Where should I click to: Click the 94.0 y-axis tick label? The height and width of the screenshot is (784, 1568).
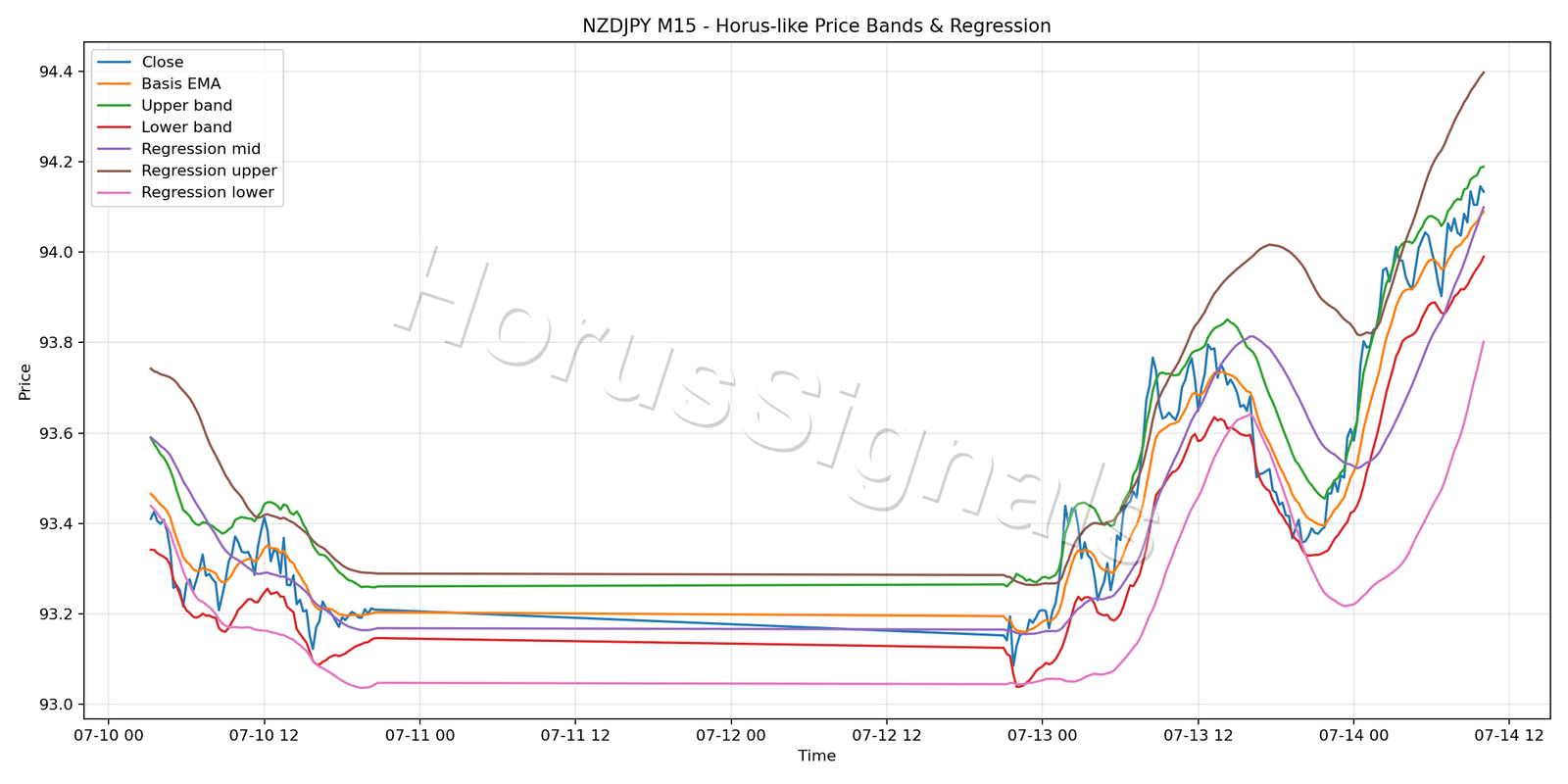[56, 253]
